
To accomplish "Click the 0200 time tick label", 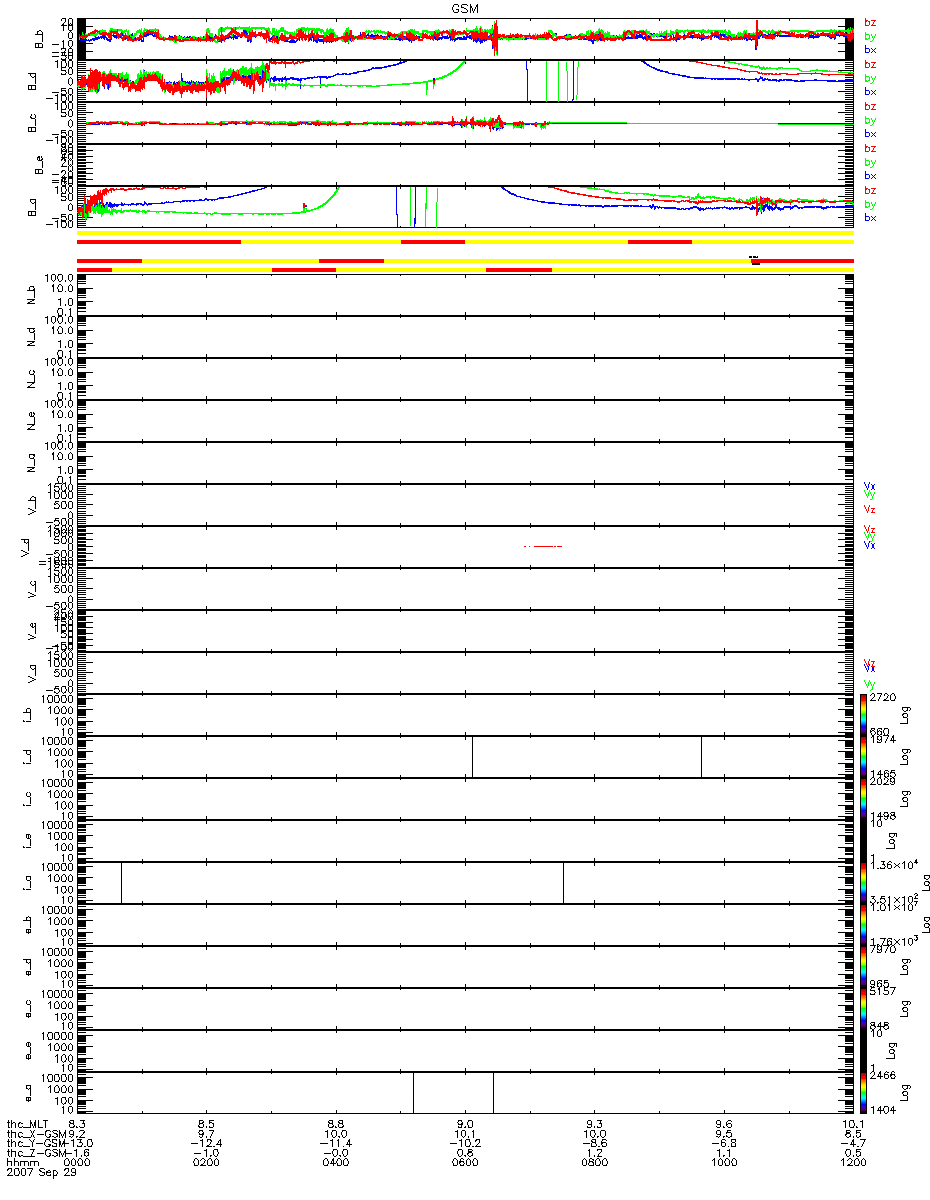I will 206,1163.
